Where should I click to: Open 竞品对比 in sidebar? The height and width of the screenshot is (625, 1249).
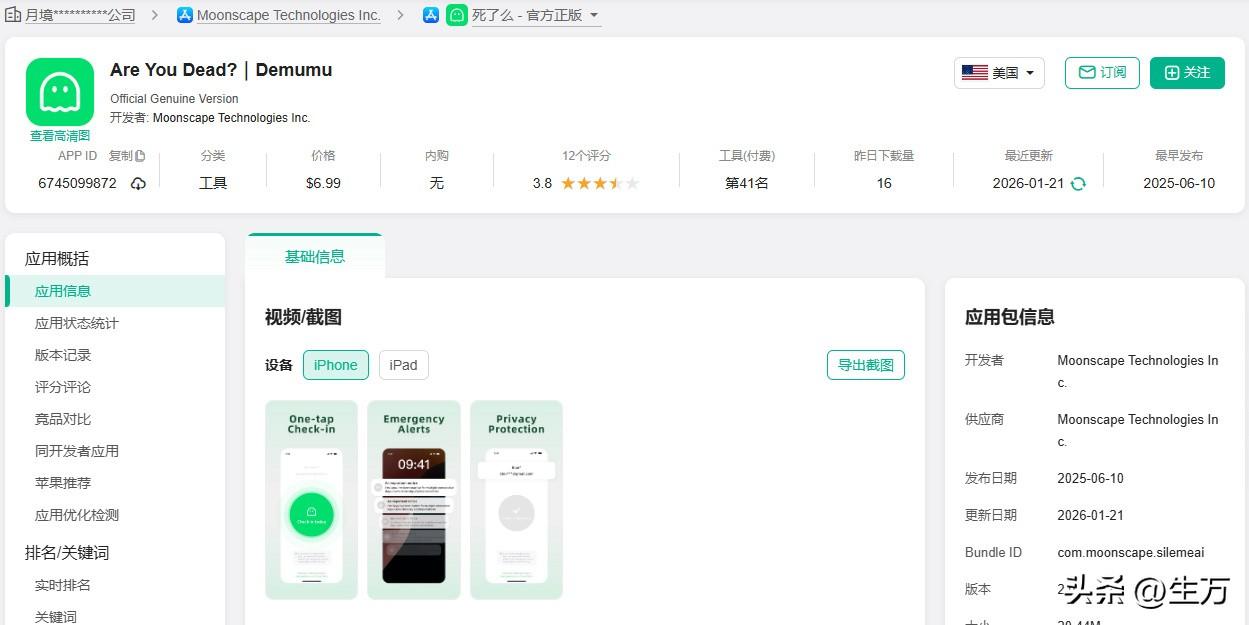point(63,419)
